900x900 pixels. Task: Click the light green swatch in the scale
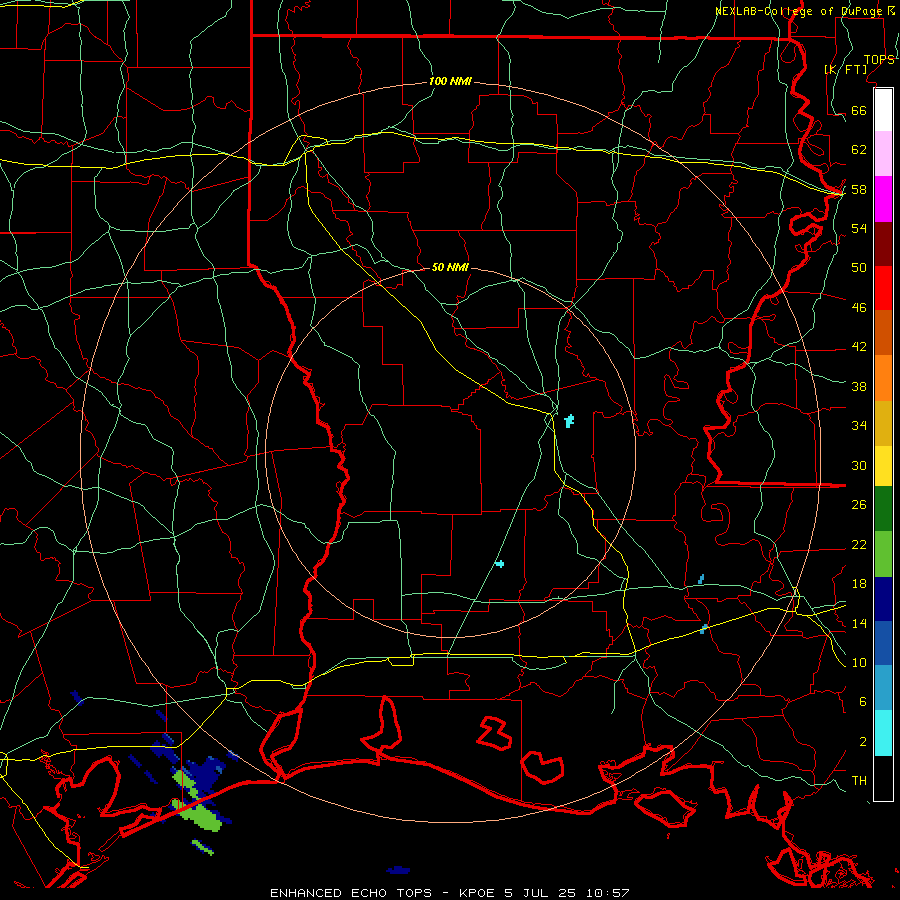point(883,554)
